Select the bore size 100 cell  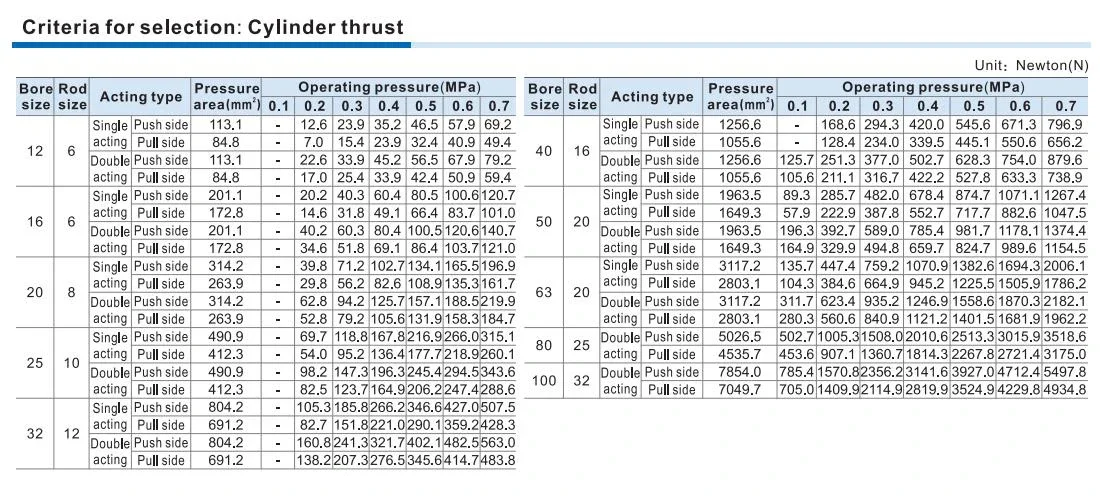pyautogui.click(x=544, y=381)
